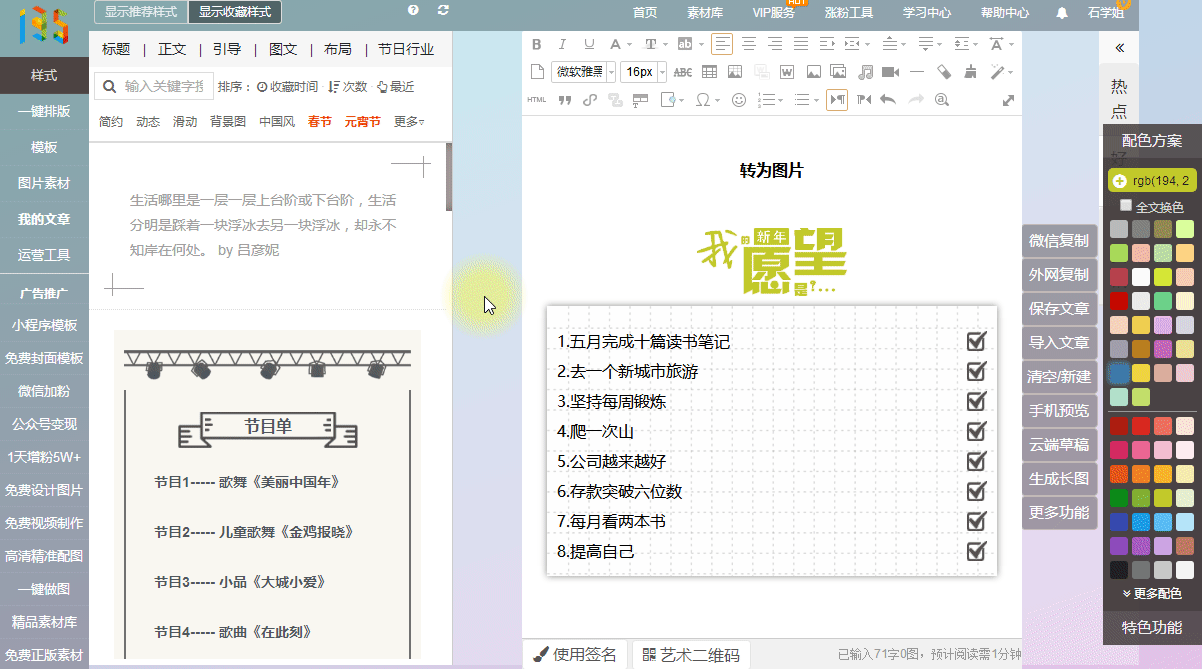The height and width of the screenshot is (669, 1202).
Task: Expand editor to fullscreen
Action: point(1008,100)
